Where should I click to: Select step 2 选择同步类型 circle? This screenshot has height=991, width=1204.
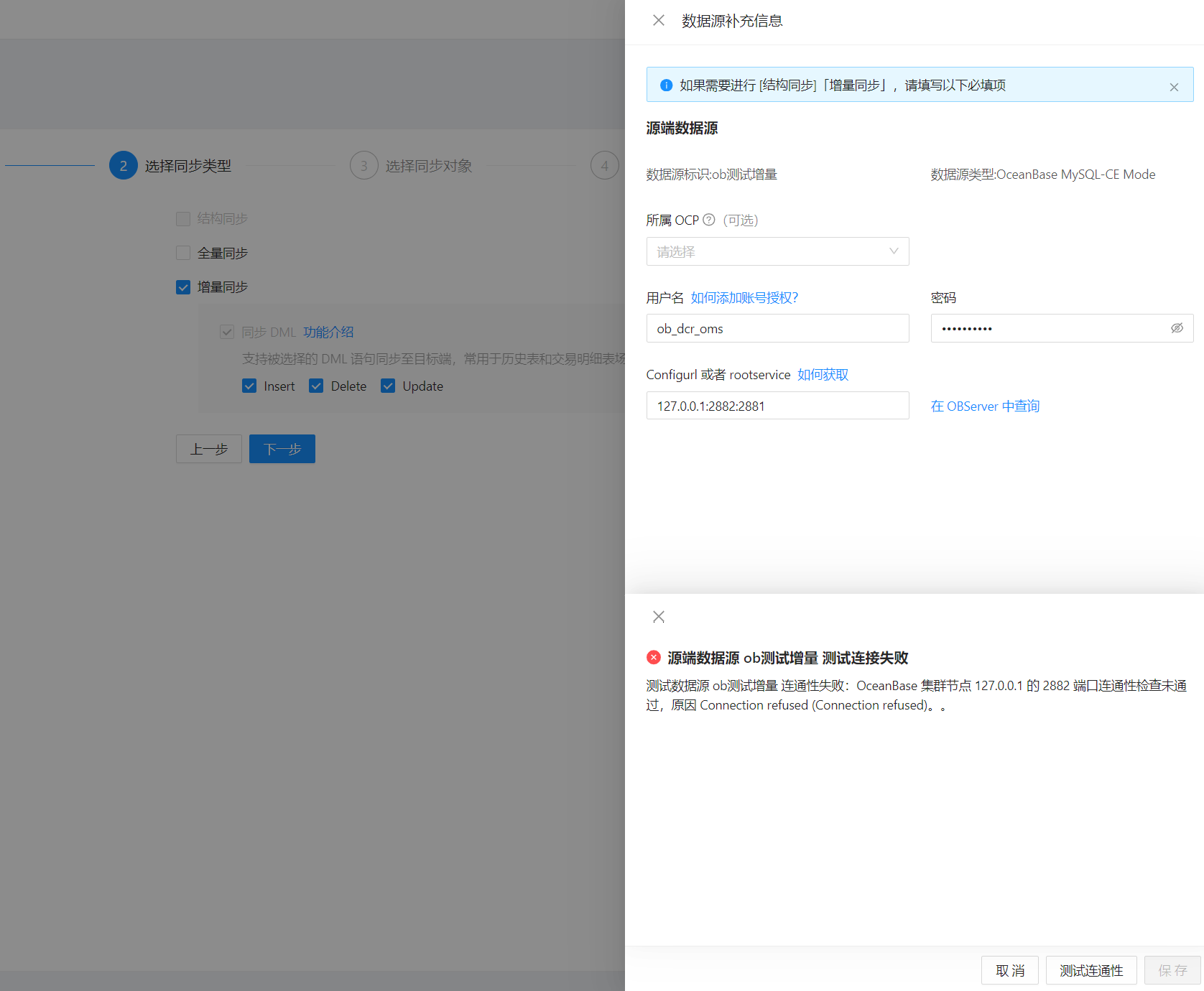click(124, 165)
